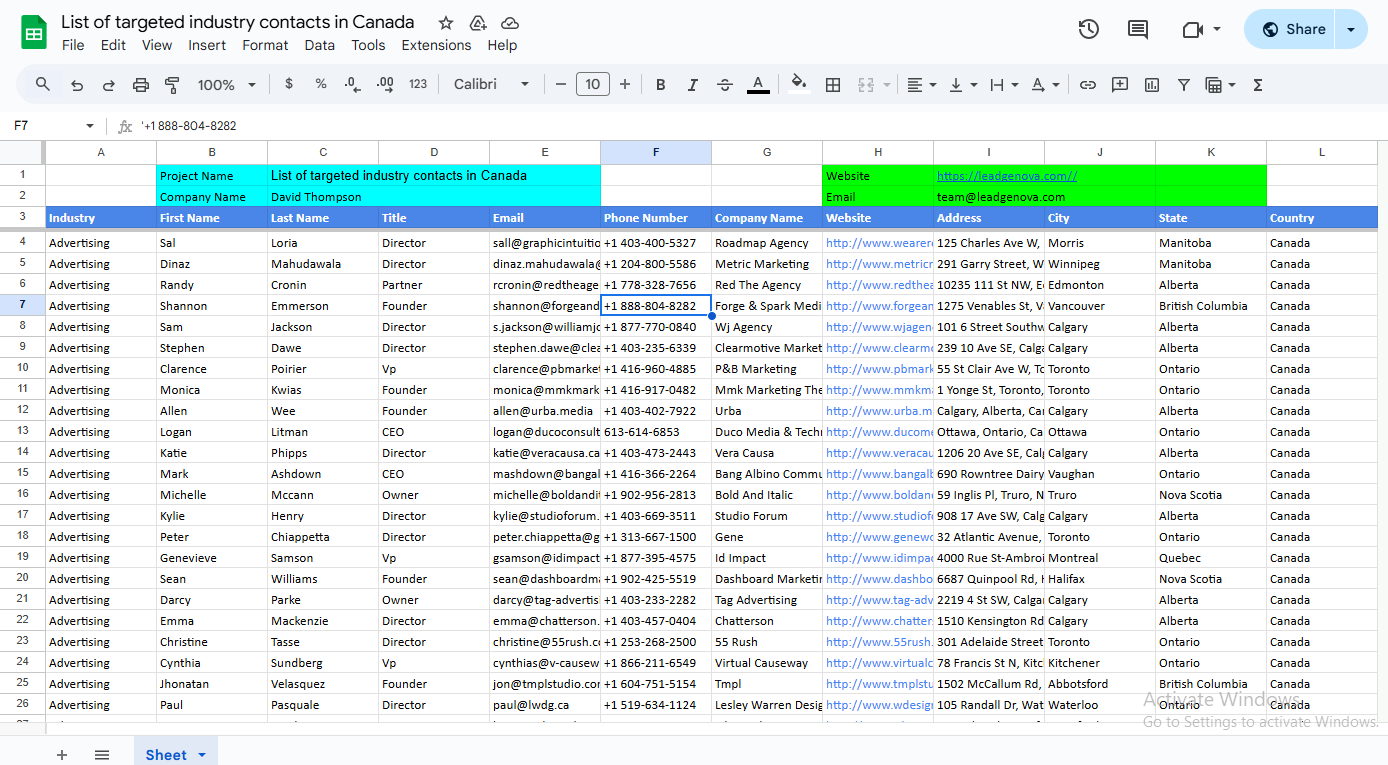Viewport: 1388px width, 765px height.
Task: Click the formula bar text
Action: tap(189, 126)
